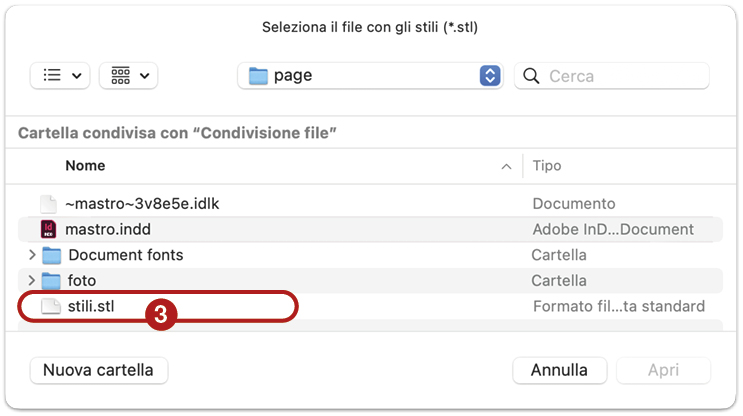Click the magnifying glass search icon
Image resolution: width=743 pixels, height=416 pixels.
coord(531,76)
